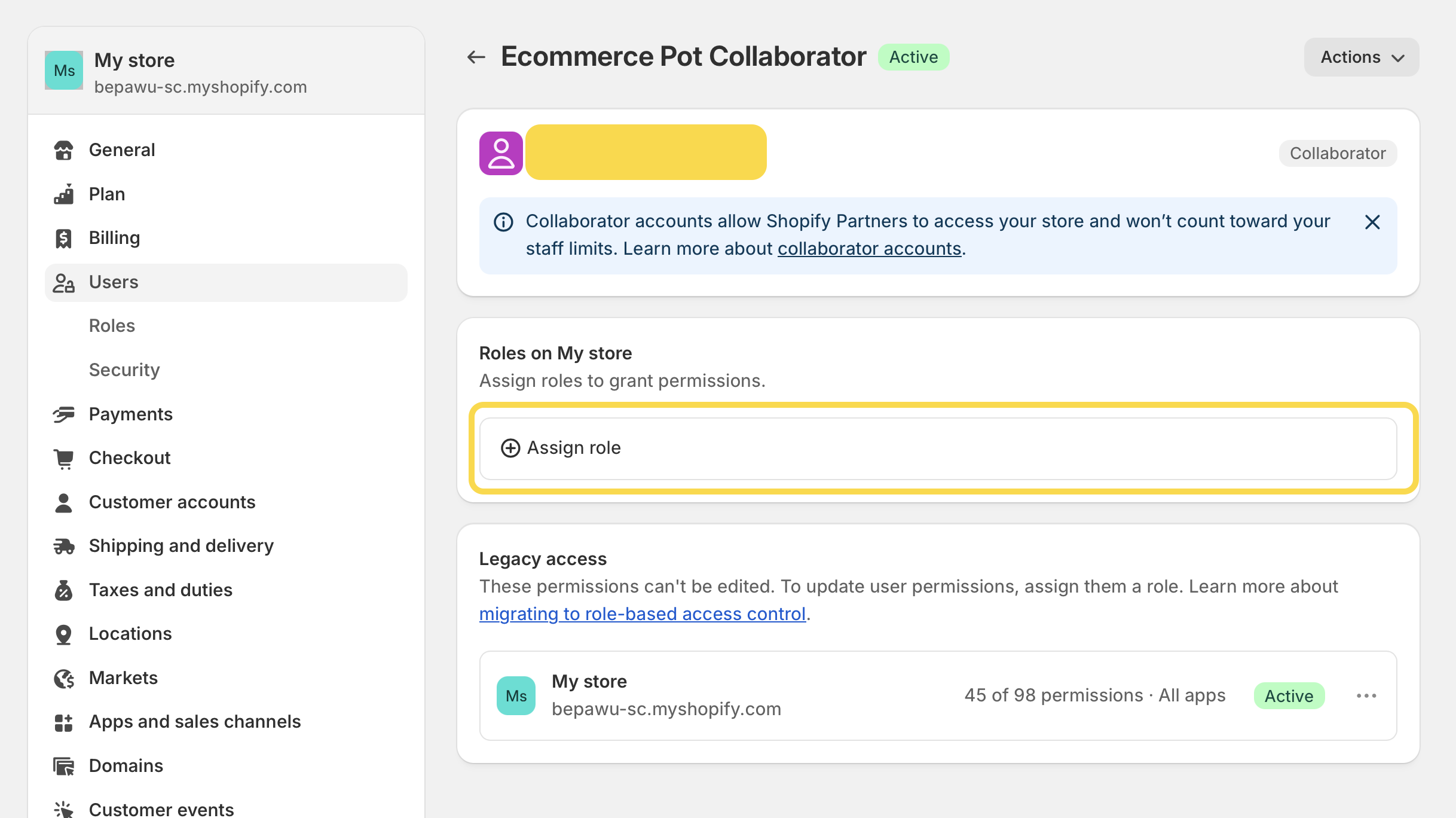Click the Locations pin icon
1456x818 pixels.
click(x=63, y=634)
